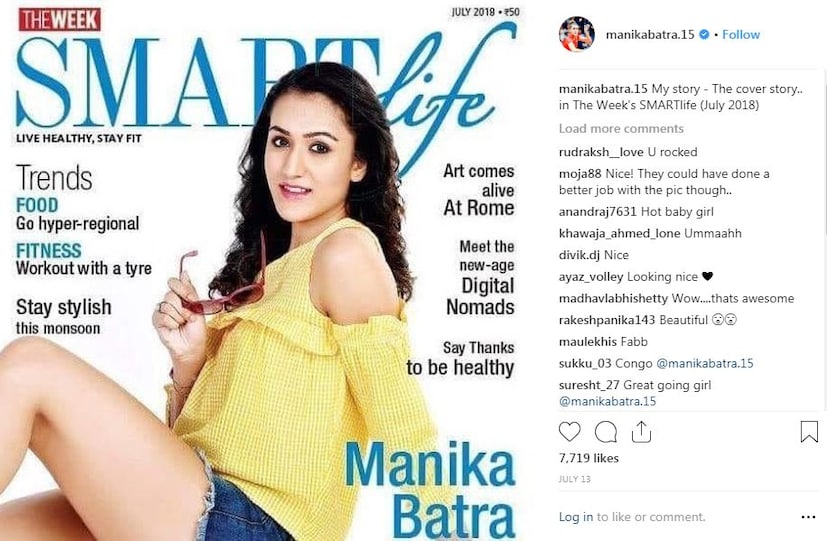Open madhavlabhishetty commenter profile
This screenshot has height=541, width=827.
pos(613,298)
